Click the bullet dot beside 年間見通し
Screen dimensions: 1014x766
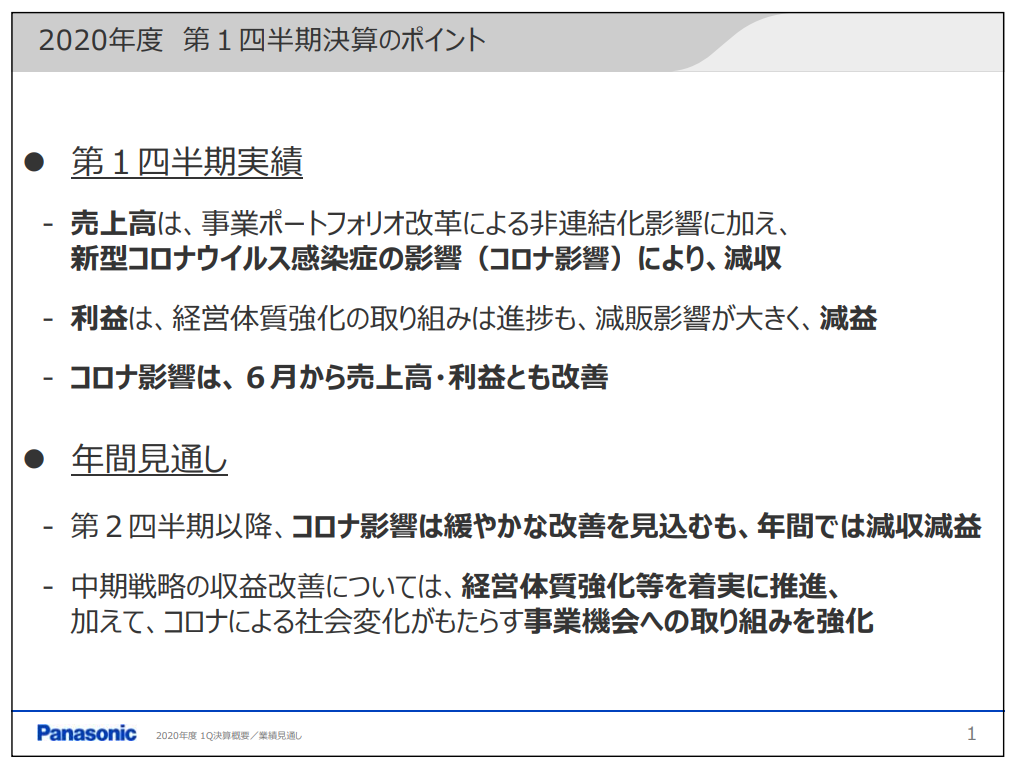click(34, 460)
